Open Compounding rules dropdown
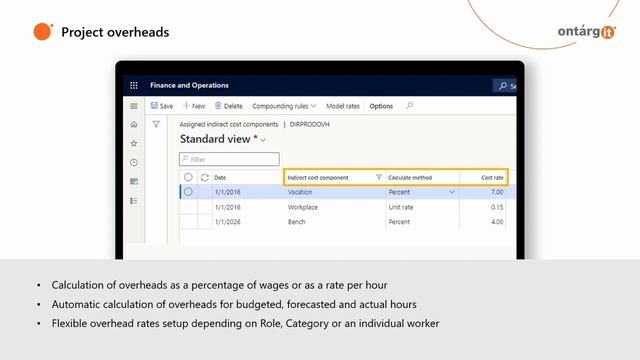This screenshot has height=360, width=640. click(284, 106)
